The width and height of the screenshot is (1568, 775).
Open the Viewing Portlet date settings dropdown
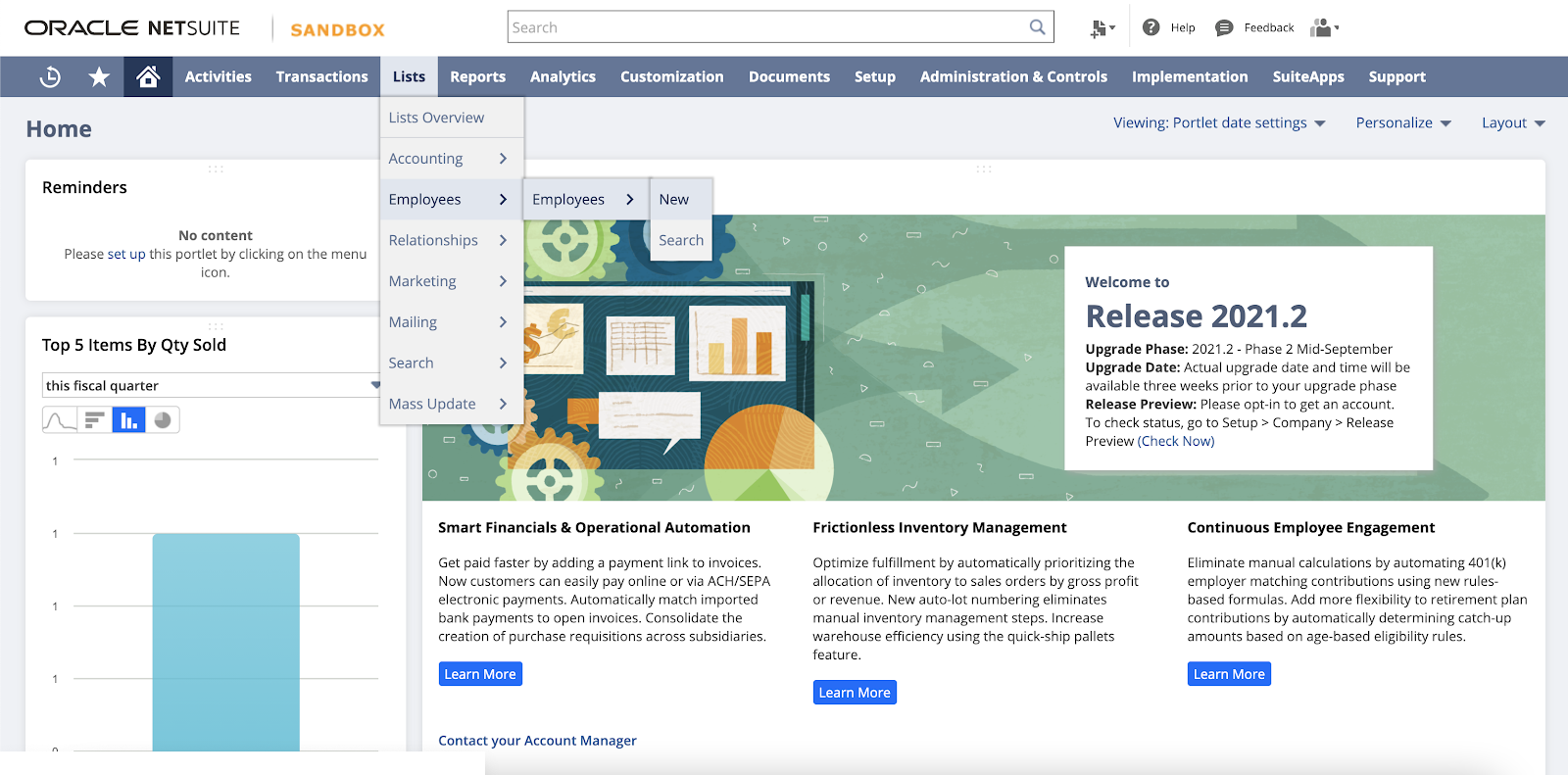(x=1219, y=122)
